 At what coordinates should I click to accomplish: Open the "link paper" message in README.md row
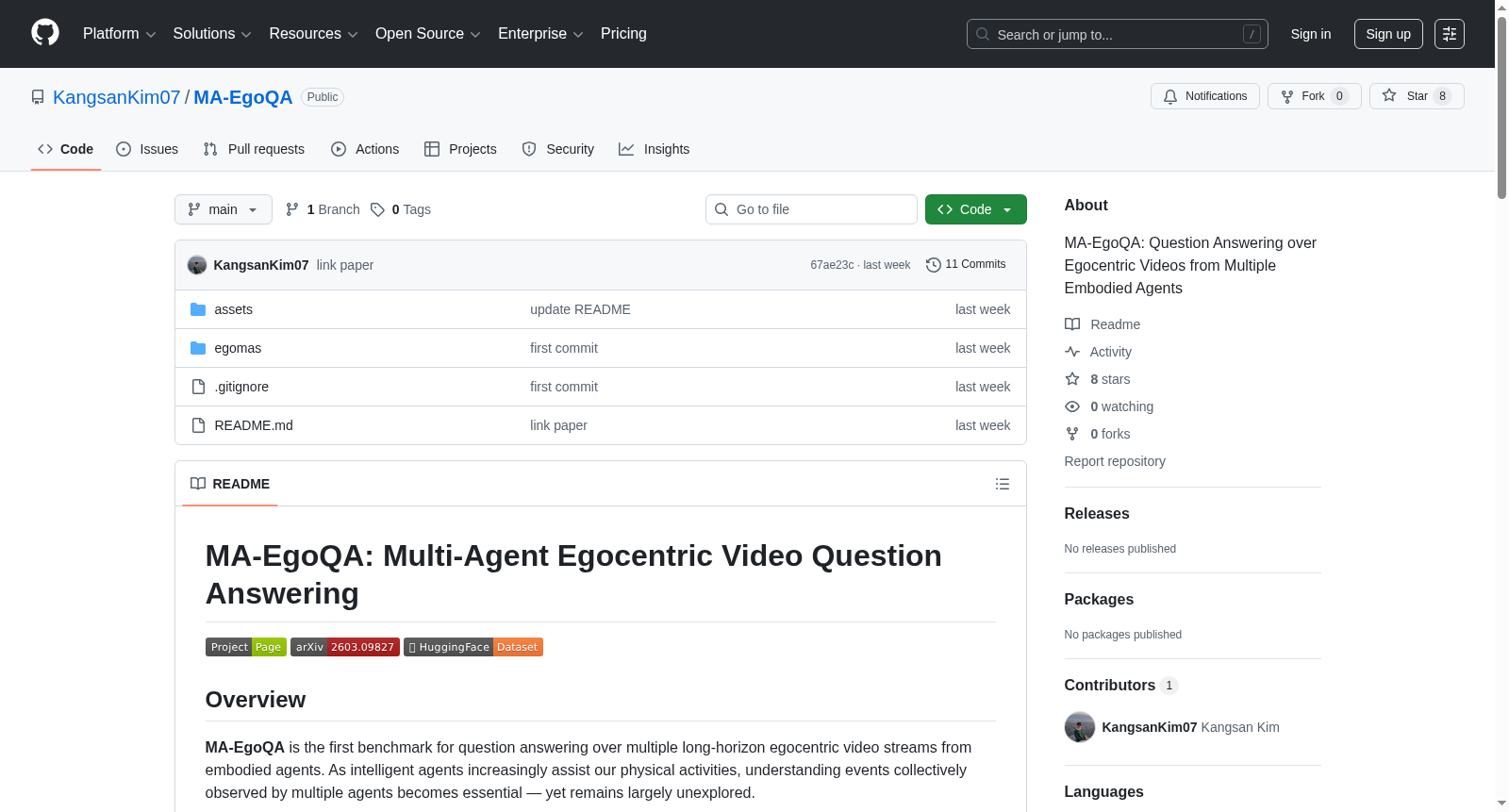pos(558,425)
